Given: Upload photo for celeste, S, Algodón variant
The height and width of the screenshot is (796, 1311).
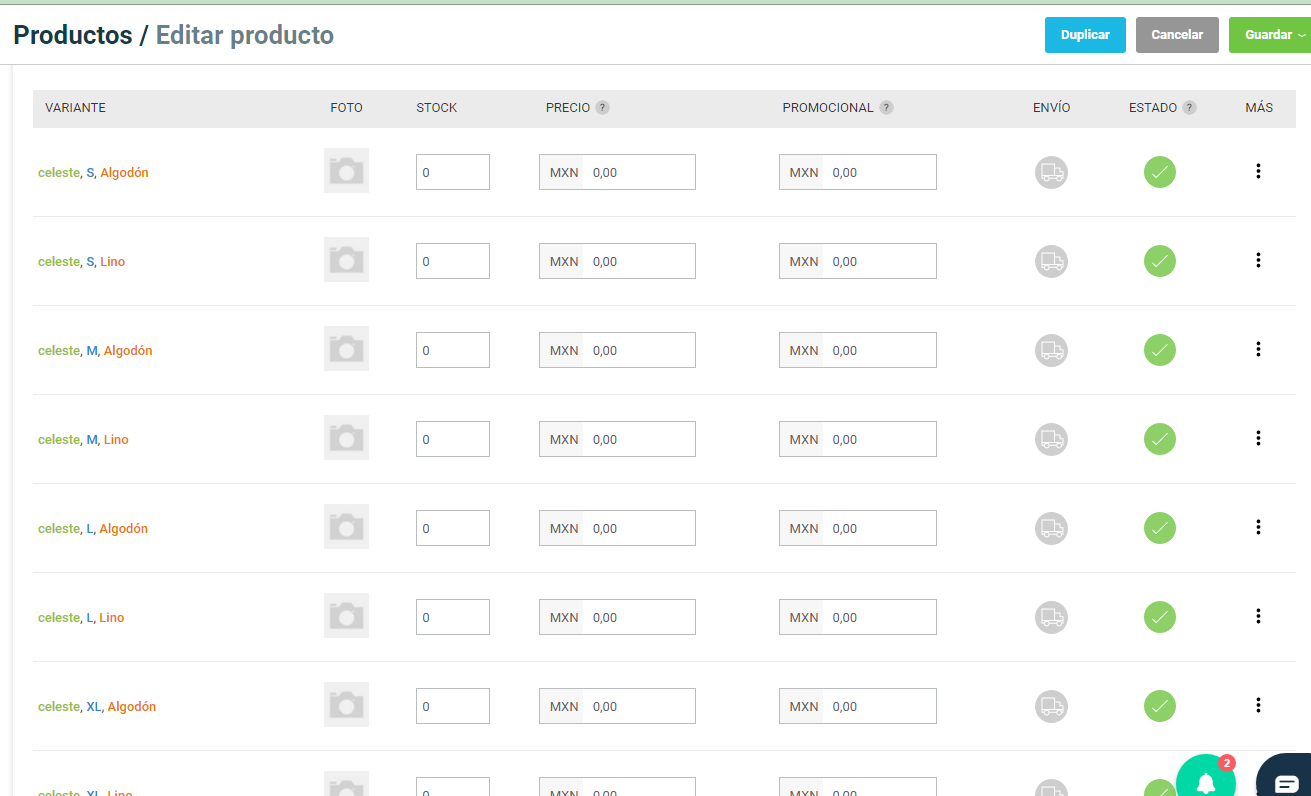Looking at the screenshot, I should pos(346,171).
